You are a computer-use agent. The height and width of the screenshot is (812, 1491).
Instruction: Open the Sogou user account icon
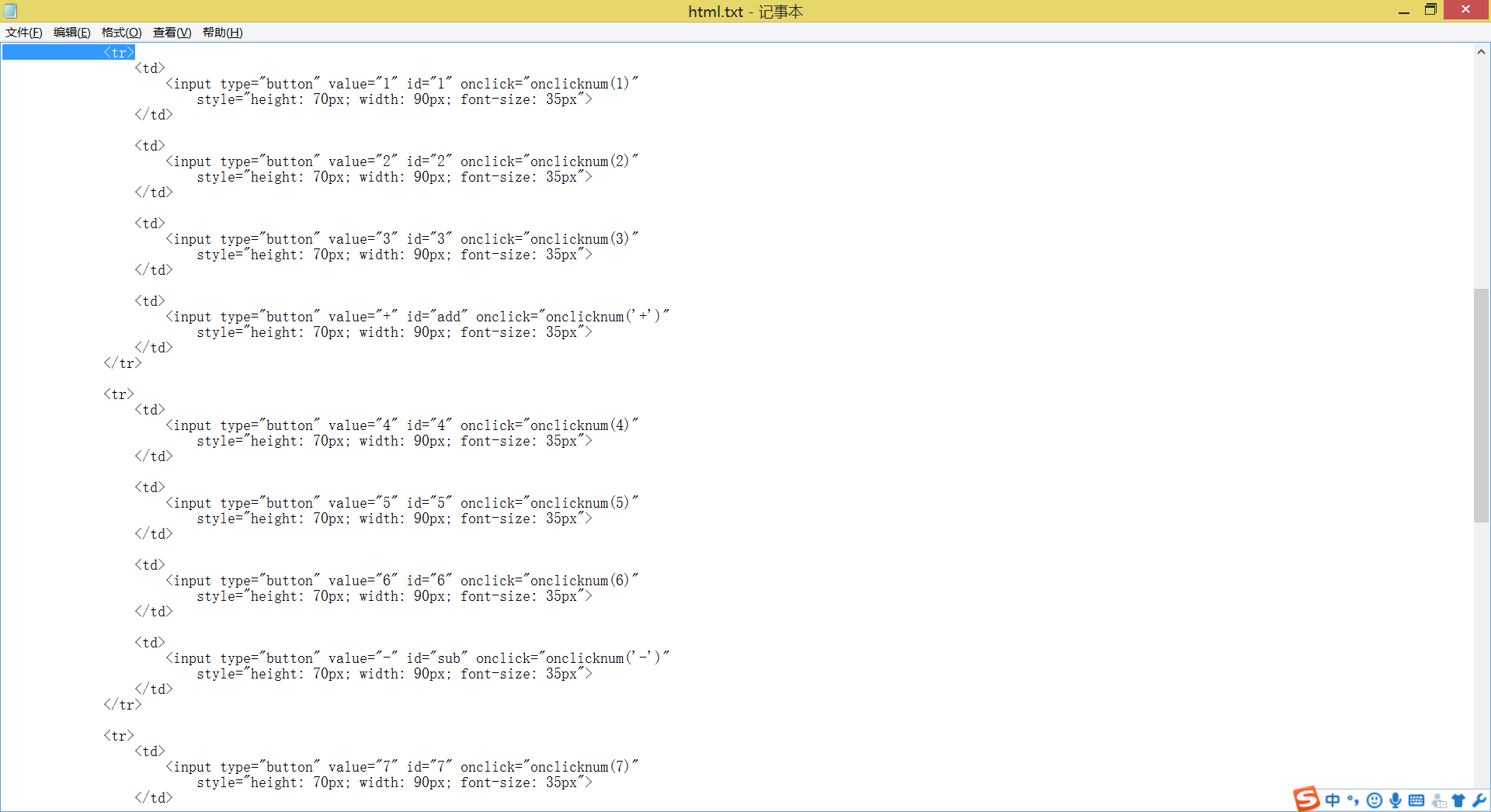pos(1438,800)
